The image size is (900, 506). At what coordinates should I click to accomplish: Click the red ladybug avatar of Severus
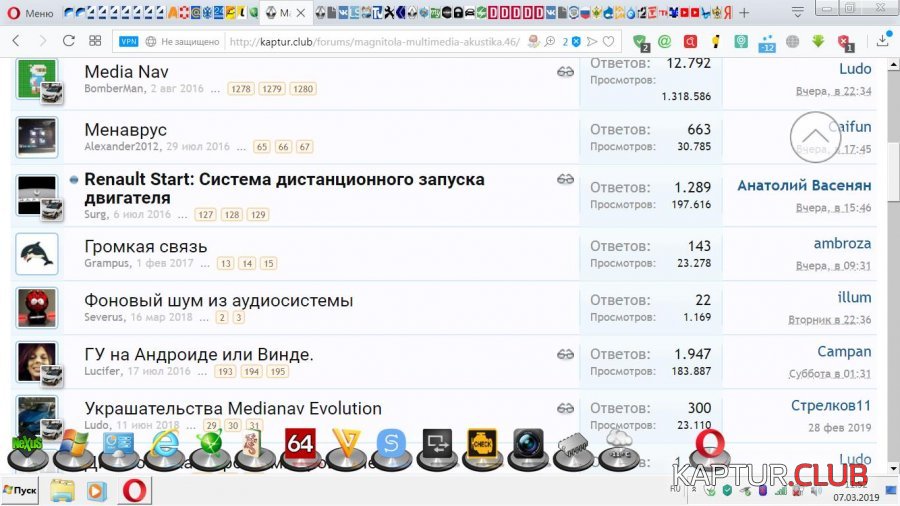(37, 308)
